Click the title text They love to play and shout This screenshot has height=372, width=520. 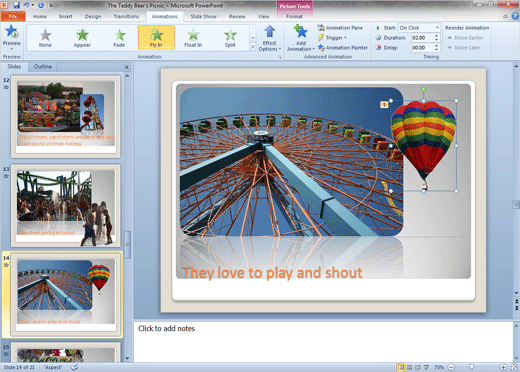pos(272,273)
